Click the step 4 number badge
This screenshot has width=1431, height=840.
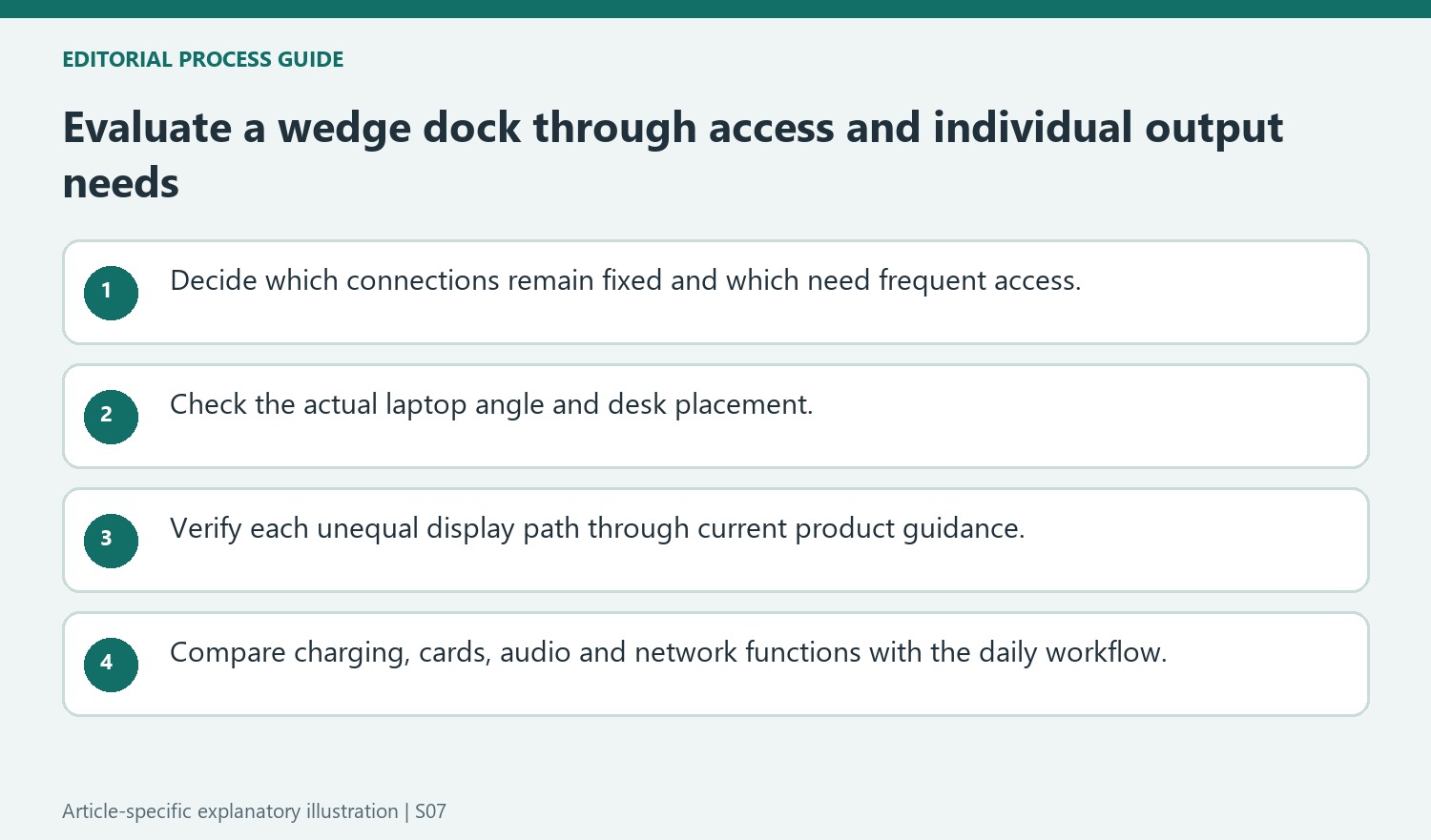pyautogui.click(x=111, y=665)
